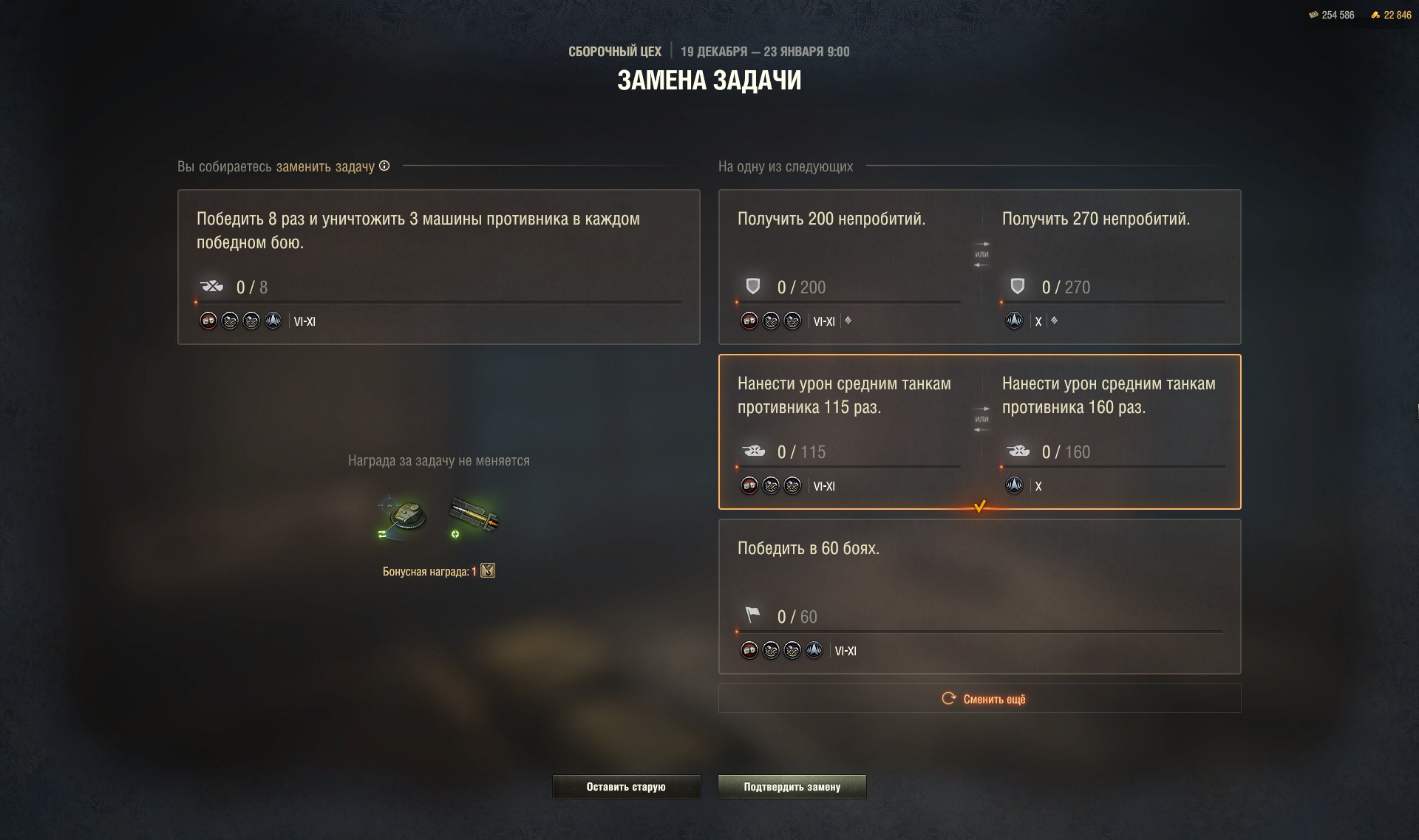The height and width of the screenshot is (840, 1419).
Task: Keep the old task with 'Оставить старую'
Action: click(626, 787)
